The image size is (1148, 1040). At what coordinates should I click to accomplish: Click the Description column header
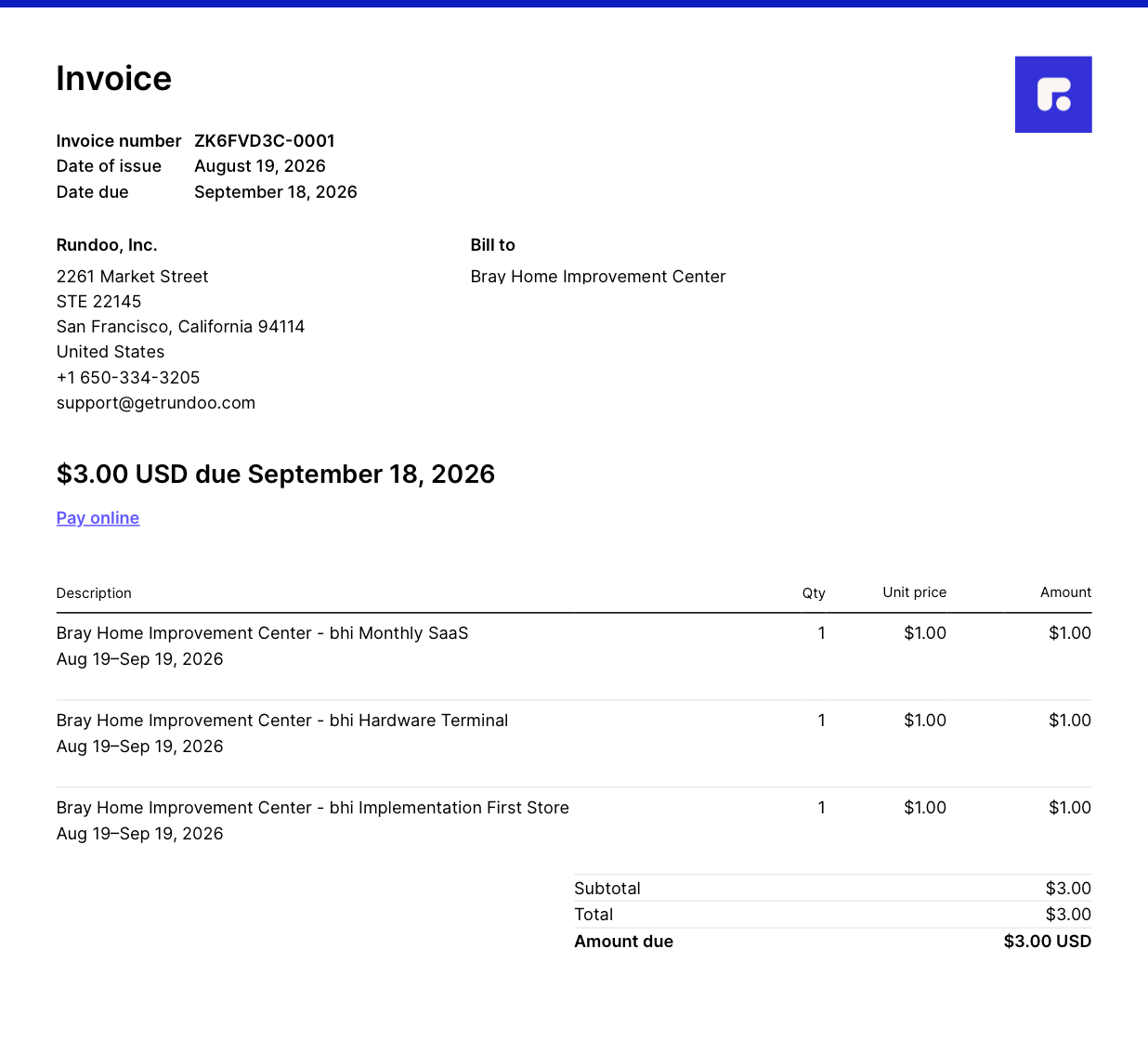tap(94, 593)
